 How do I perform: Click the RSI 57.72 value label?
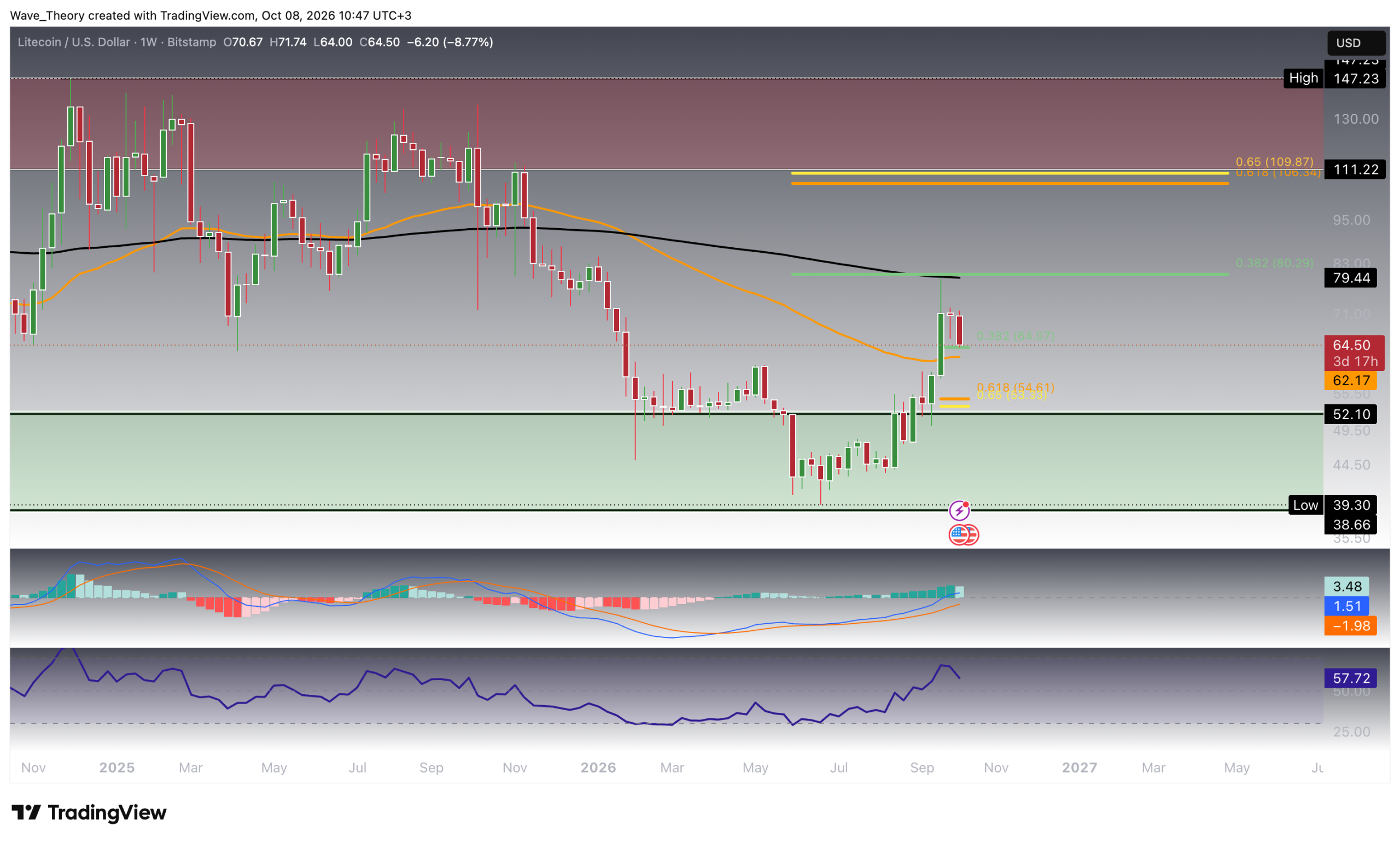pos(1350,678)
